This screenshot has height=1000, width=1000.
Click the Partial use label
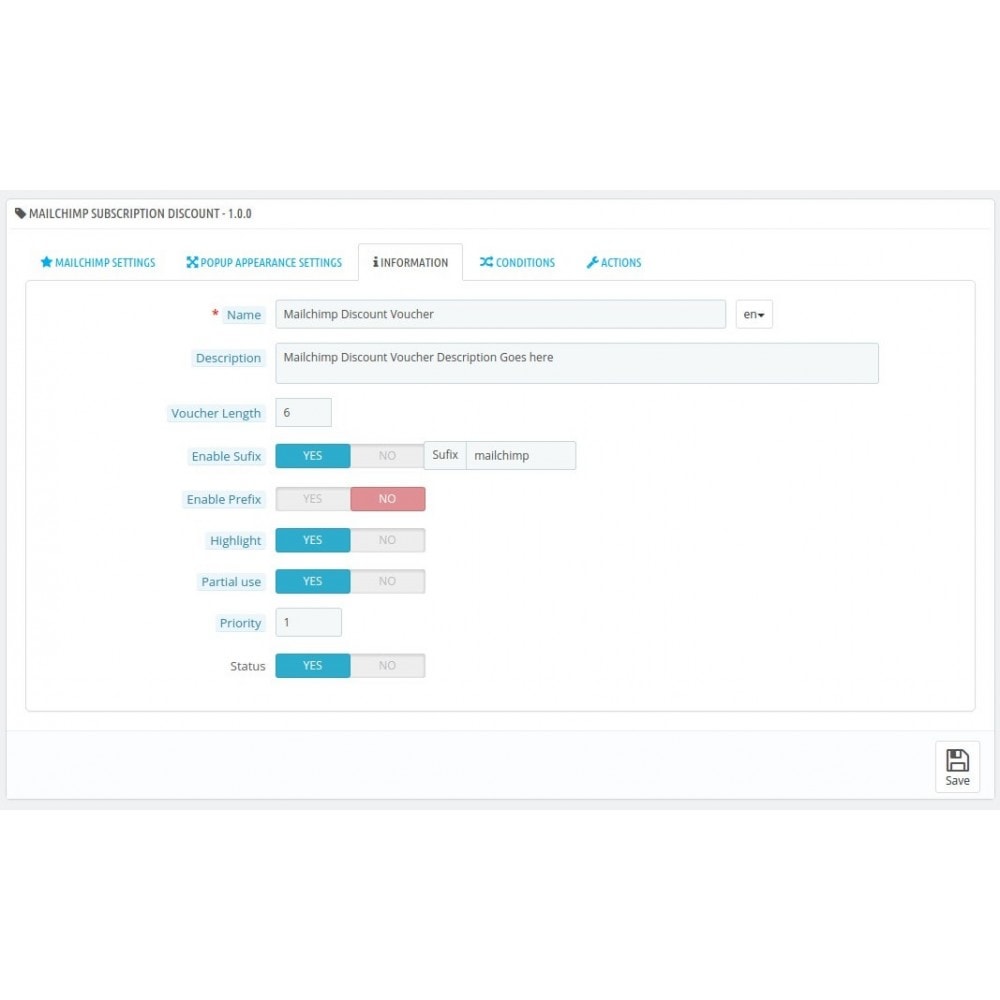(231, 582)
